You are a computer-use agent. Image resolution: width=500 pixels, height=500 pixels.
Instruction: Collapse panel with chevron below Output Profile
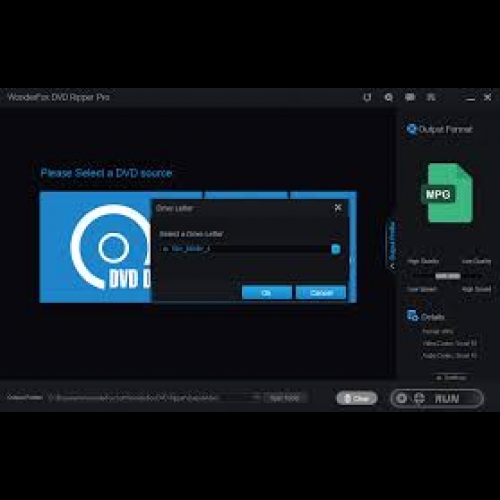(392, 266)
